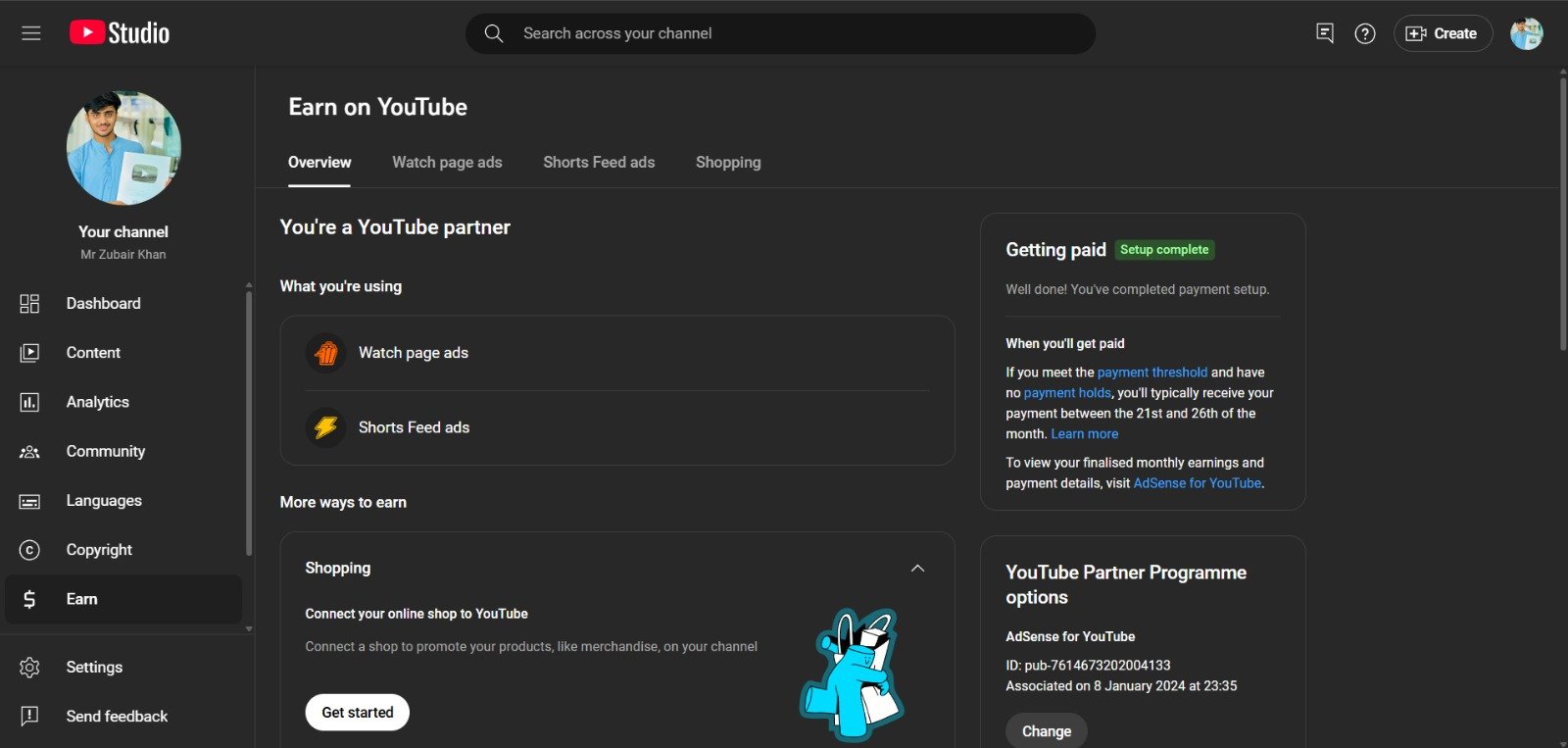Open the payment threshold link
The width and height of the screenshot is (1568, 748).
point(1152,373)
